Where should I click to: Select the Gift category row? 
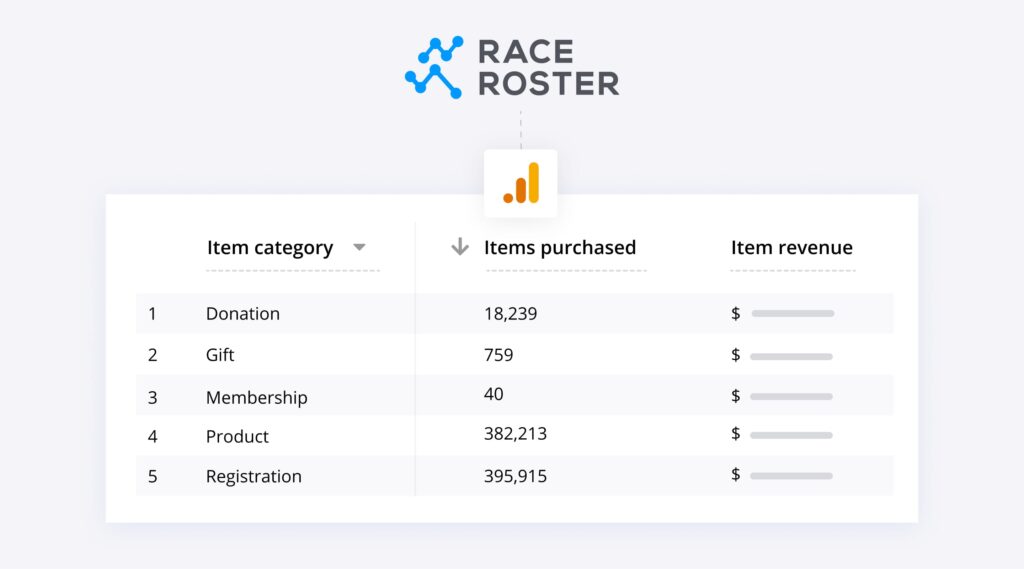(x=220, y=355)
